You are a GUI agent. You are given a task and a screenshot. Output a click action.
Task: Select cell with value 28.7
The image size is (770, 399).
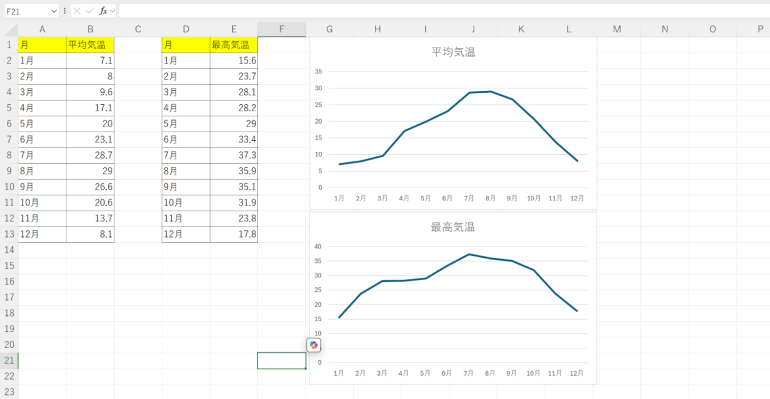click(90, 155)
